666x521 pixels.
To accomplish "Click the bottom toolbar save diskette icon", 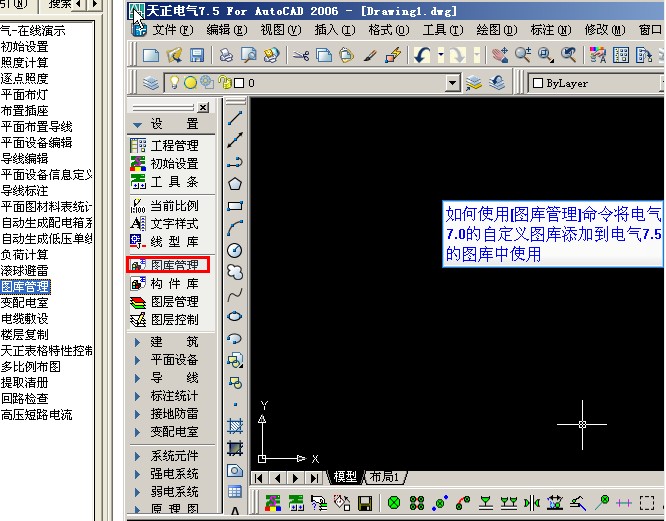I will click(x=365, y=504).
